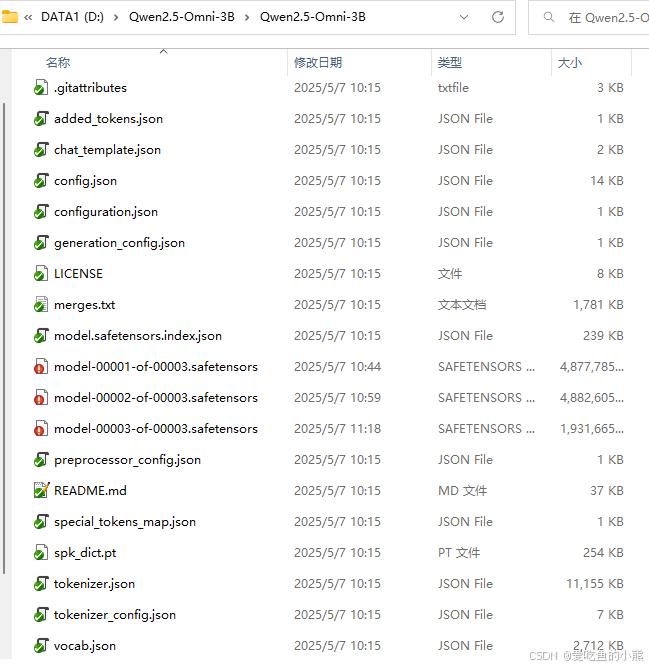The width and height of the screenshot is (649, 667).
Task: Click the folder icon in address bar
Action: 9,17
